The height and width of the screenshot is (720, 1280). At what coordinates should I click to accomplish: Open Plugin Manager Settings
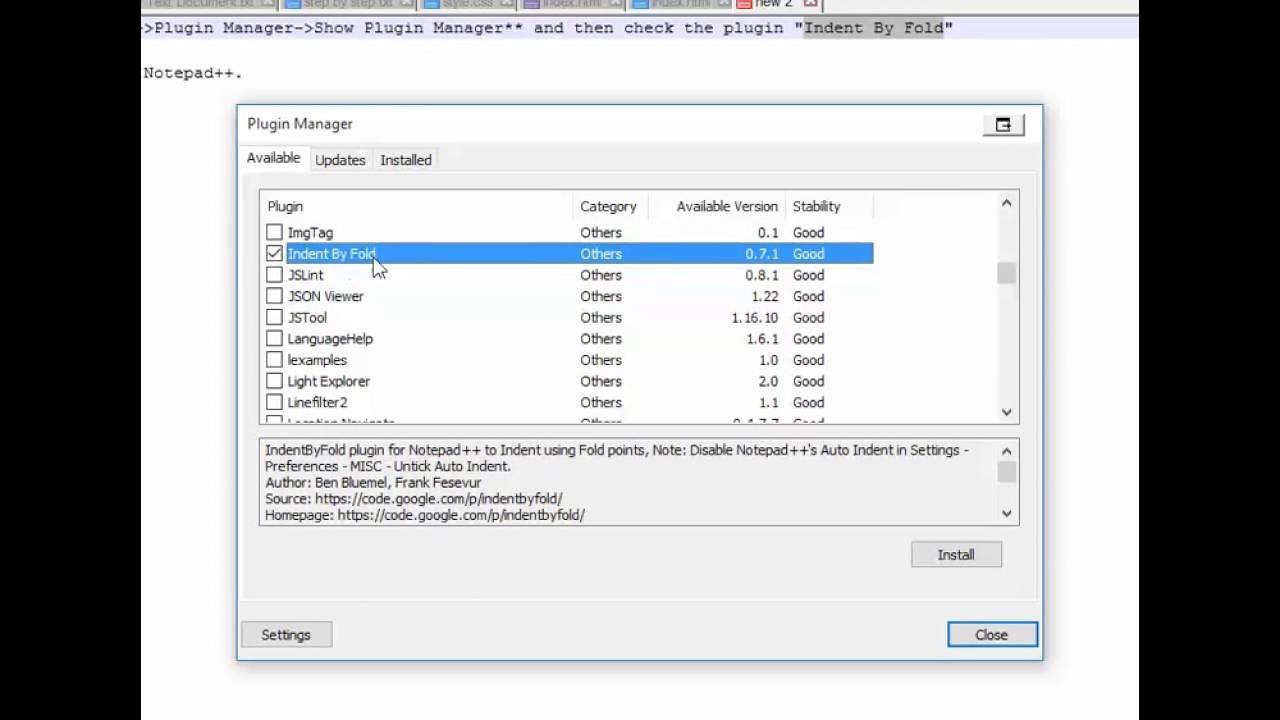pyautogui.click(x=286, y=635)
